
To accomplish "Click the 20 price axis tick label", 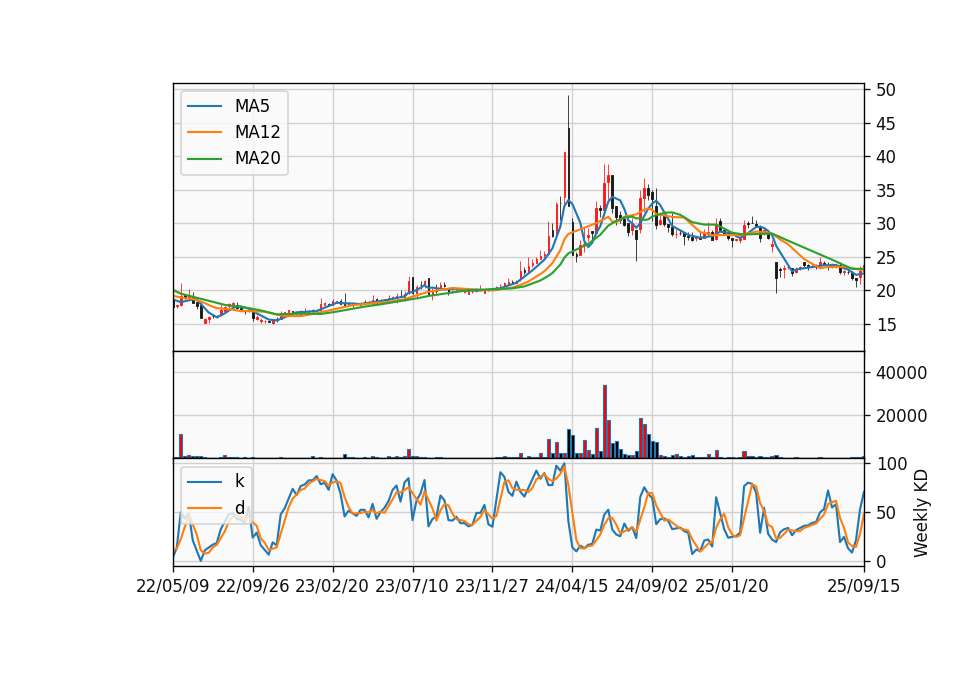I will (886, 291).
